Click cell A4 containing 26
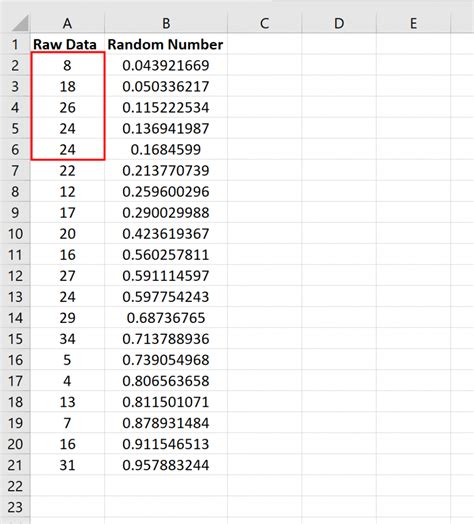The height and width of the screenshot is (524, 474). (68, 107)
